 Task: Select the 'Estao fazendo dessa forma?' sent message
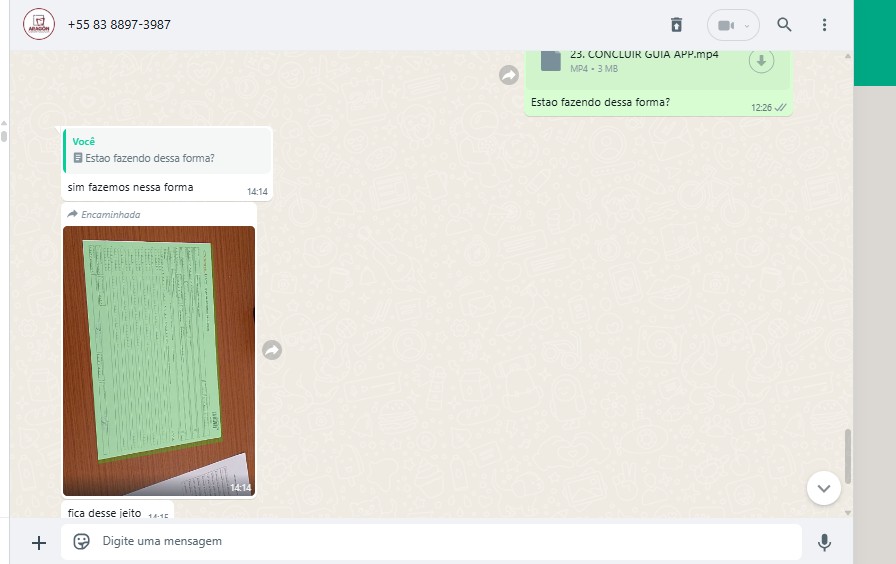(600, 102)
